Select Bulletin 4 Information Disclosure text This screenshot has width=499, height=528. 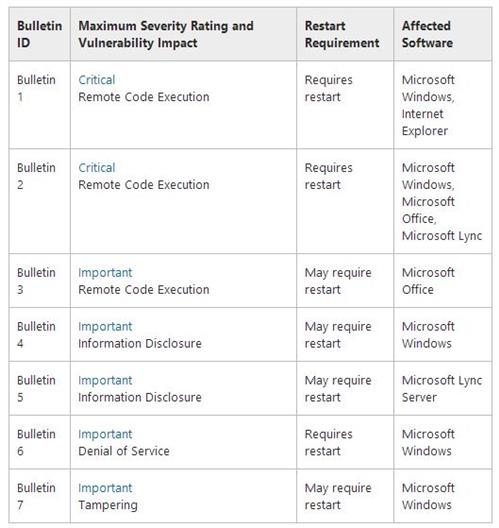click(x=140, y=343)
